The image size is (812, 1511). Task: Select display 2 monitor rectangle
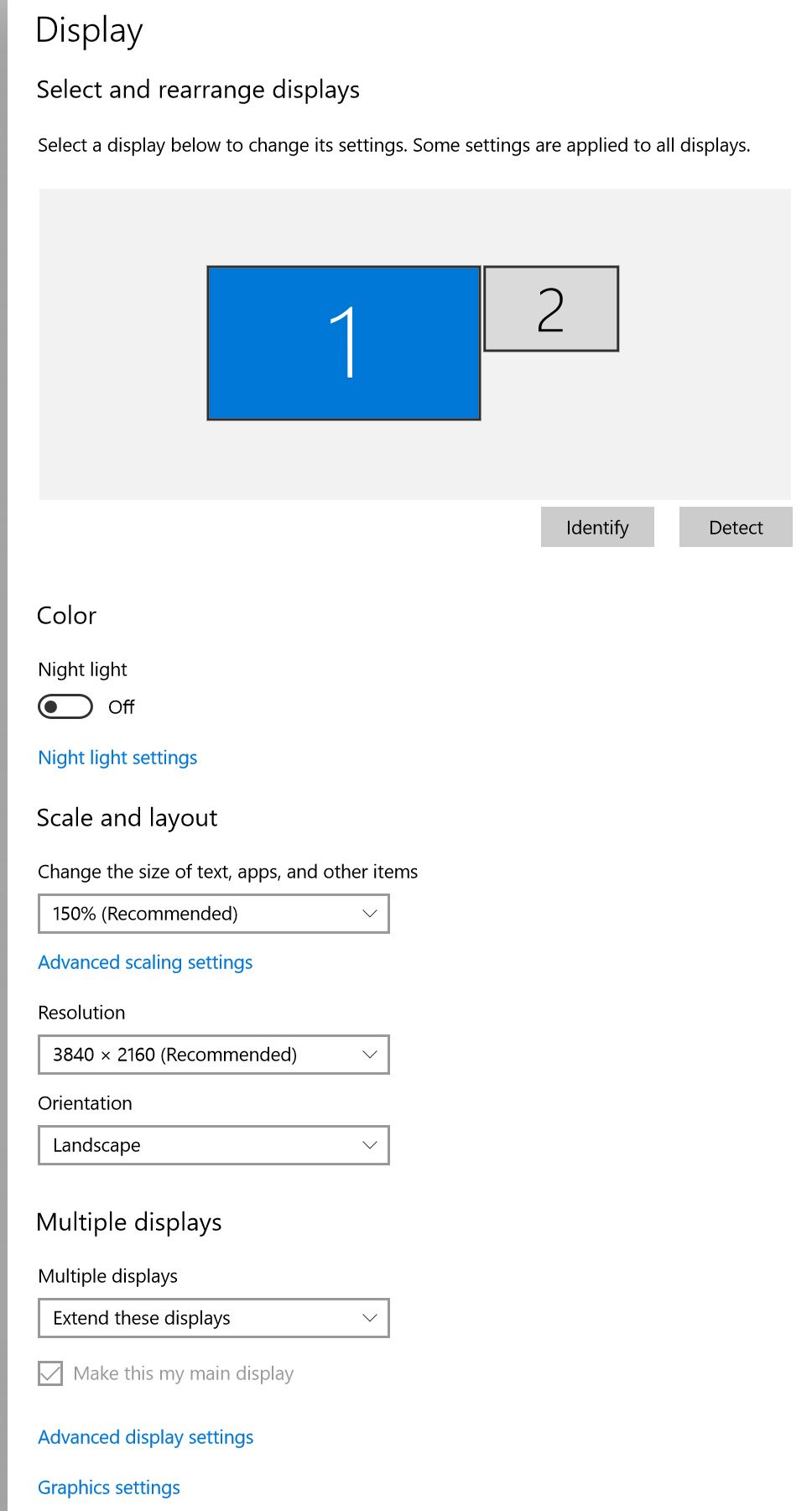[x=551, y=309]
